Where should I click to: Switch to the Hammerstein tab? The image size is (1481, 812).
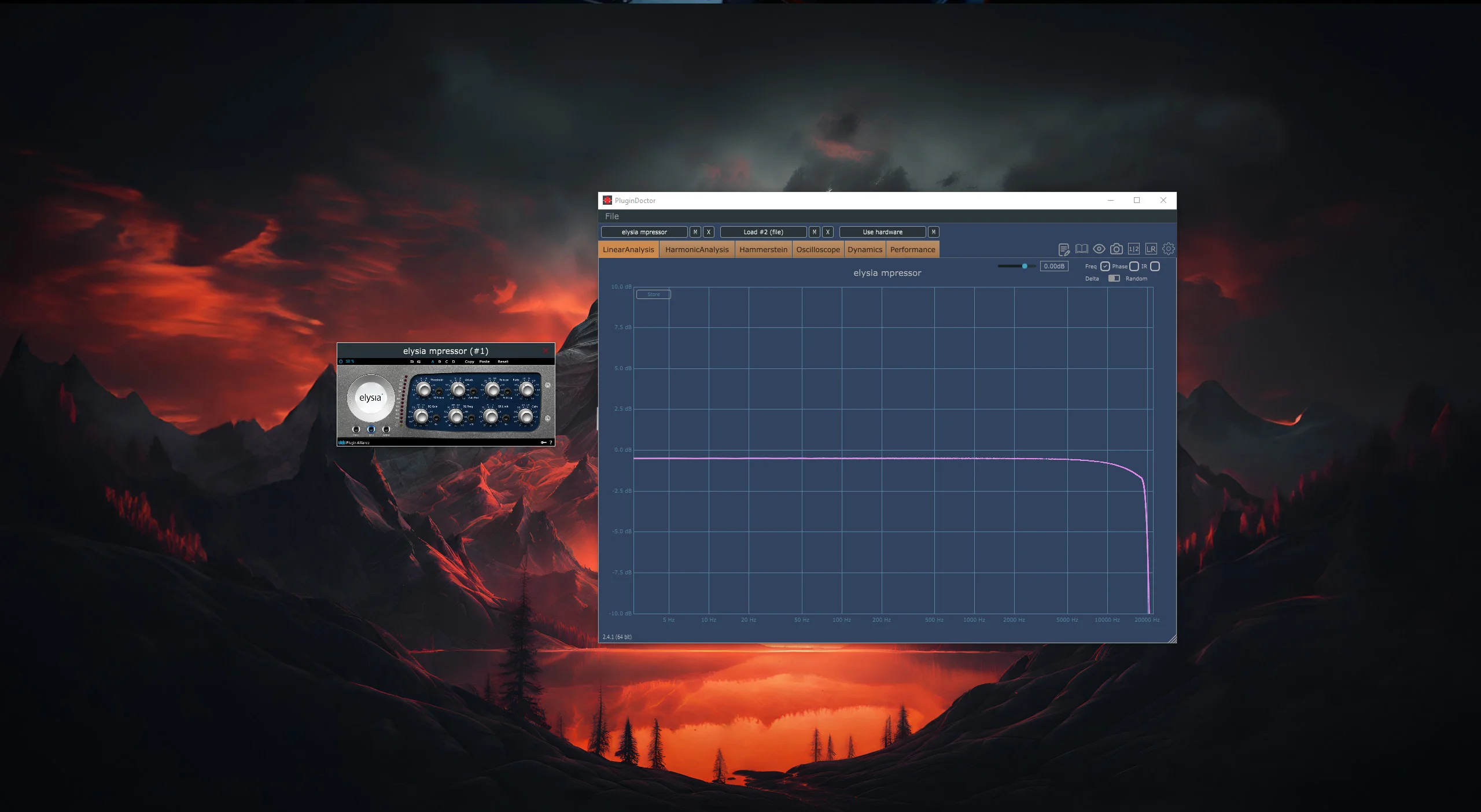pyautogui.click(x=763, y=249)
